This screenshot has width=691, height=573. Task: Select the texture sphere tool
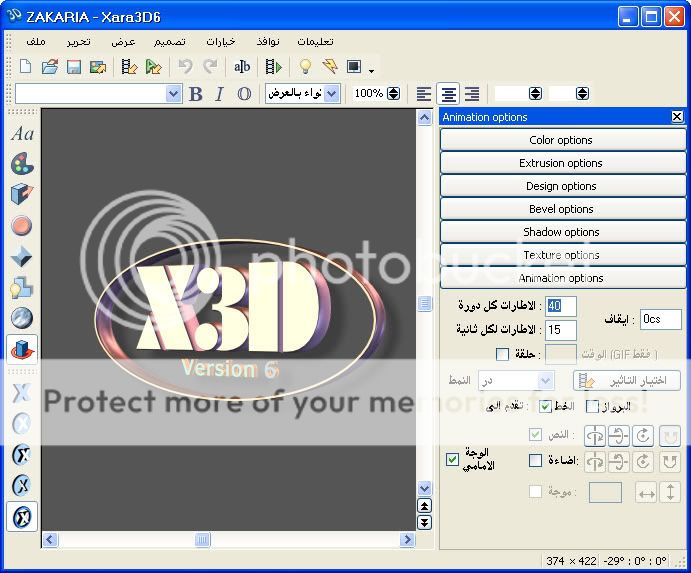[x=21, y=318]
